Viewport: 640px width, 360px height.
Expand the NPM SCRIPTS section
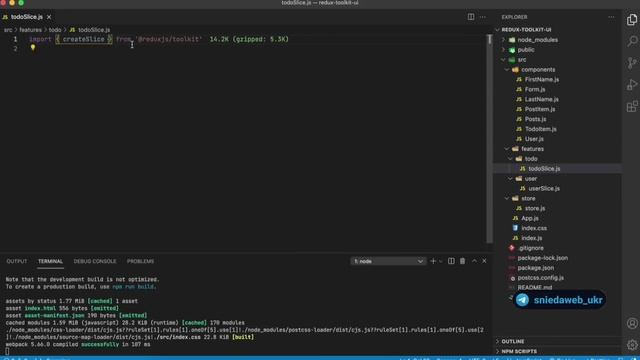[558, 351]
